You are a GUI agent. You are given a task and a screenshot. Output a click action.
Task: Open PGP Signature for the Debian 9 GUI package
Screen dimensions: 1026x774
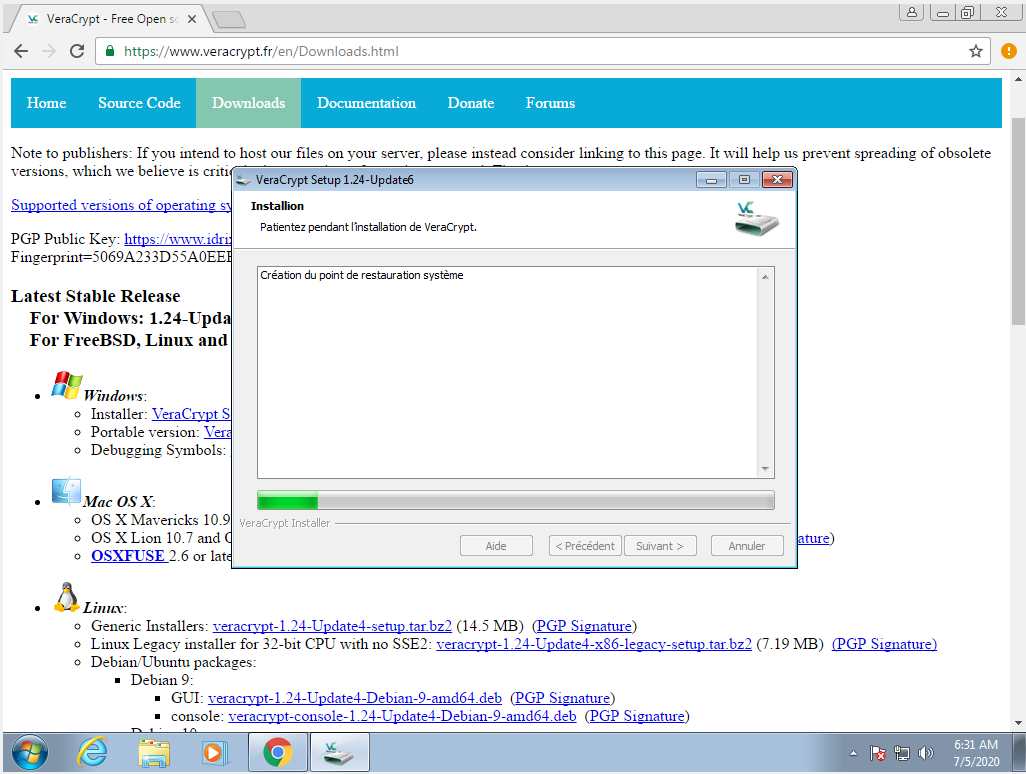[563, 698]
